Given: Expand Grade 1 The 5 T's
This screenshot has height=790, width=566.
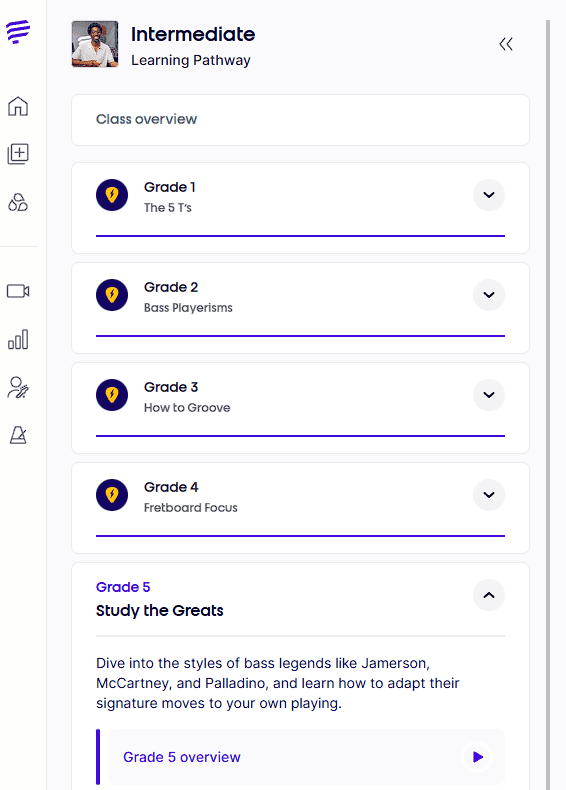Looking at the screenshot, I should (x=489, y=195).
